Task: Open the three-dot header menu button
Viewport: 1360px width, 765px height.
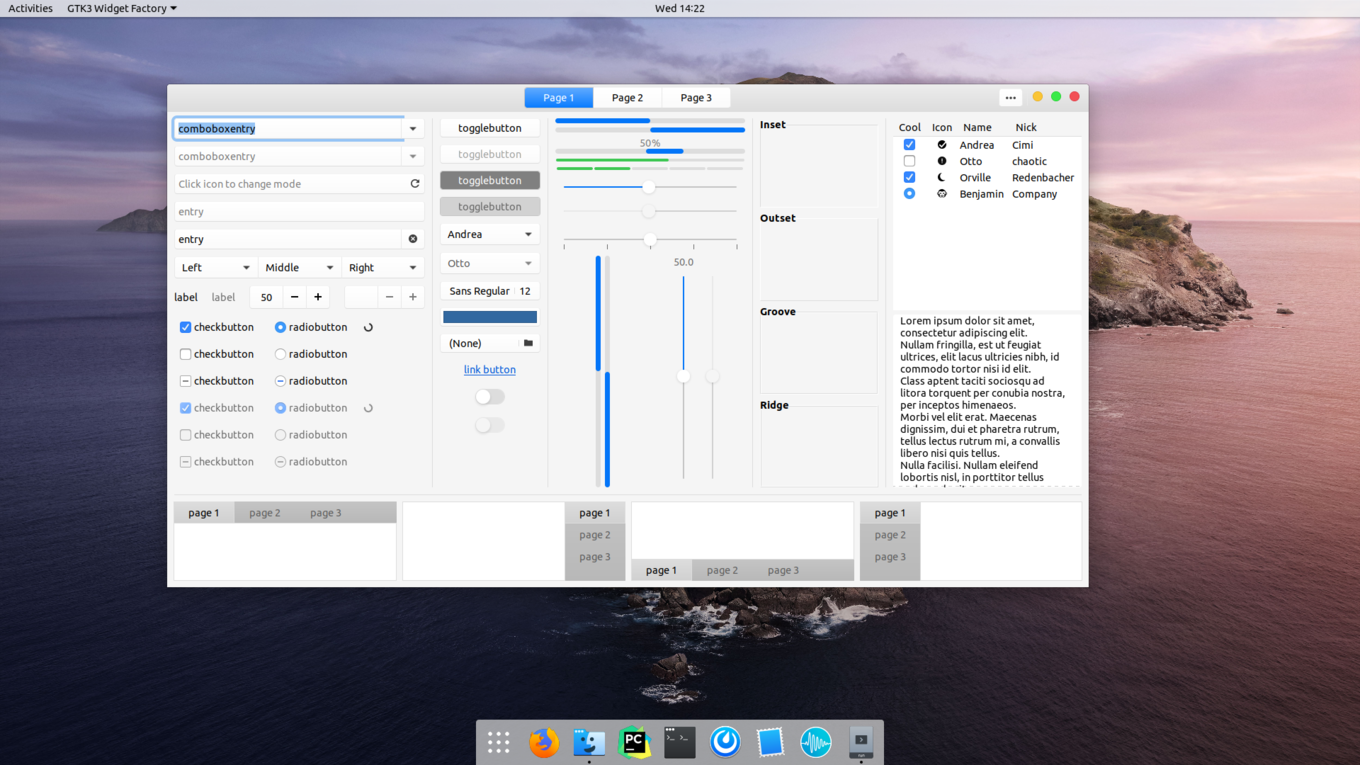Action: (1011, 98)
